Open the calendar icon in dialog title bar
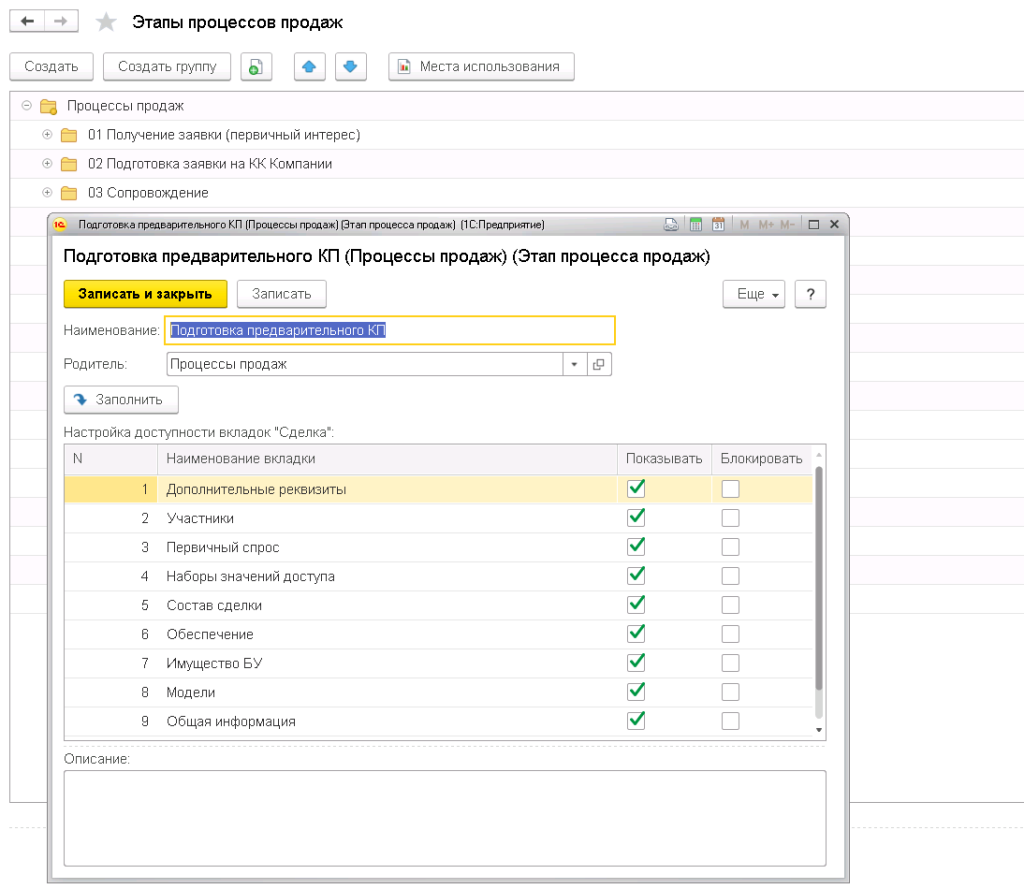The image size is (1024, 889). click(717, 224)
